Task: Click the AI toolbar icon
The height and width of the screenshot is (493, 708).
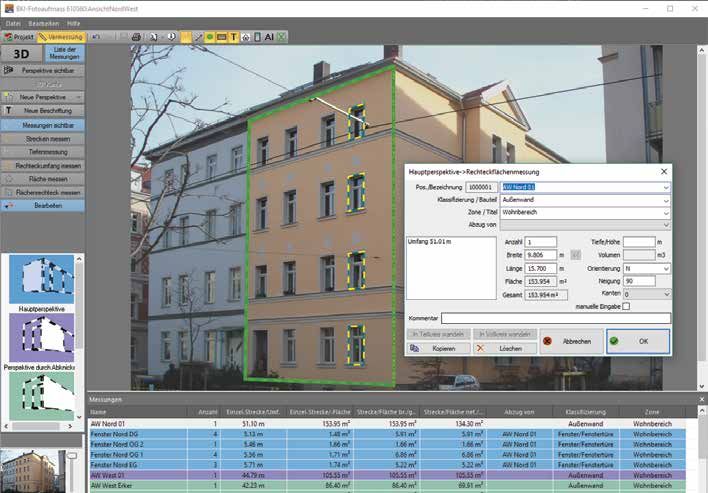Action: [x=269, y=37]
